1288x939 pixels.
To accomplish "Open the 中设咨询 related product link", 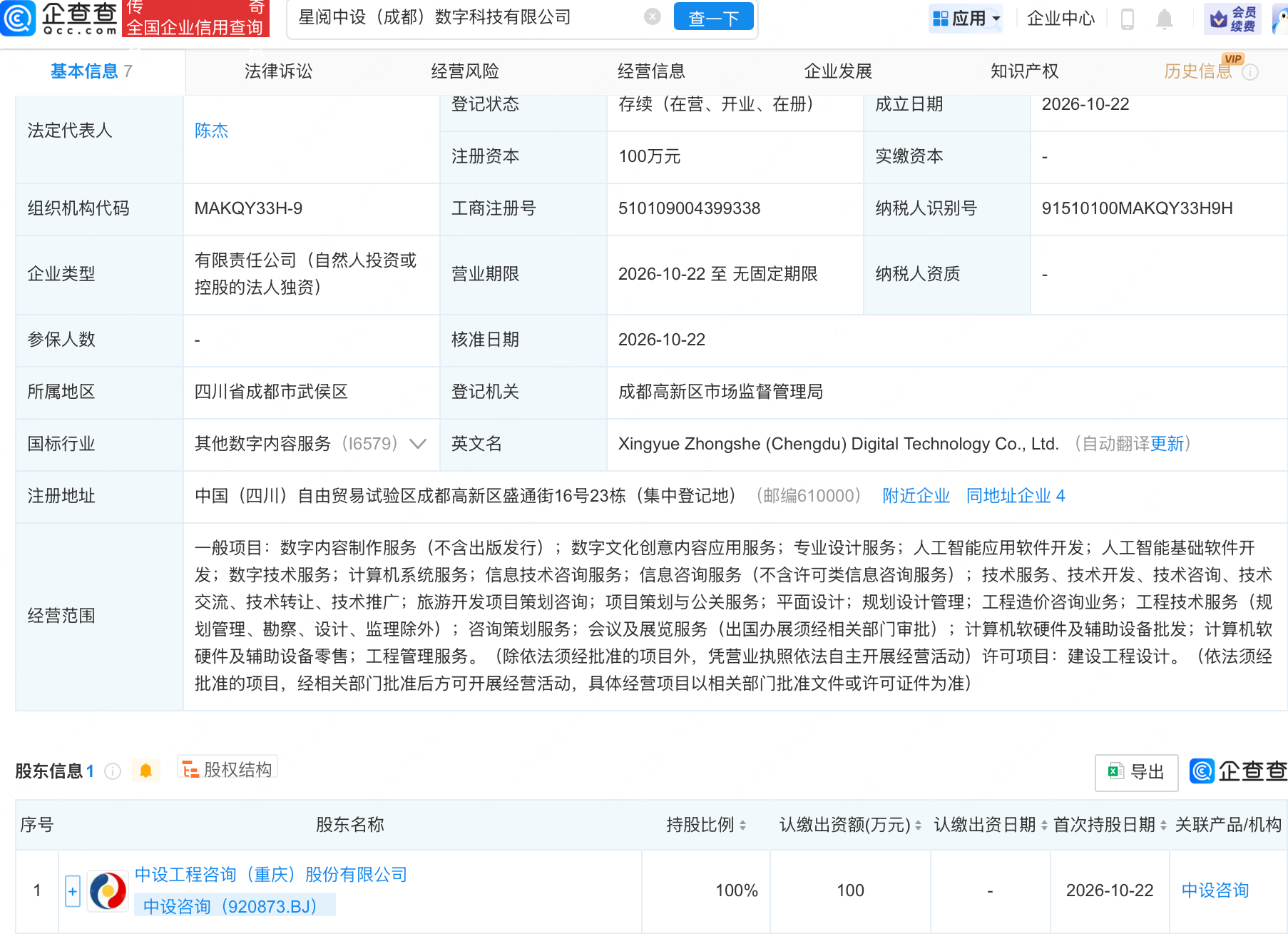I will [1215, 890].
